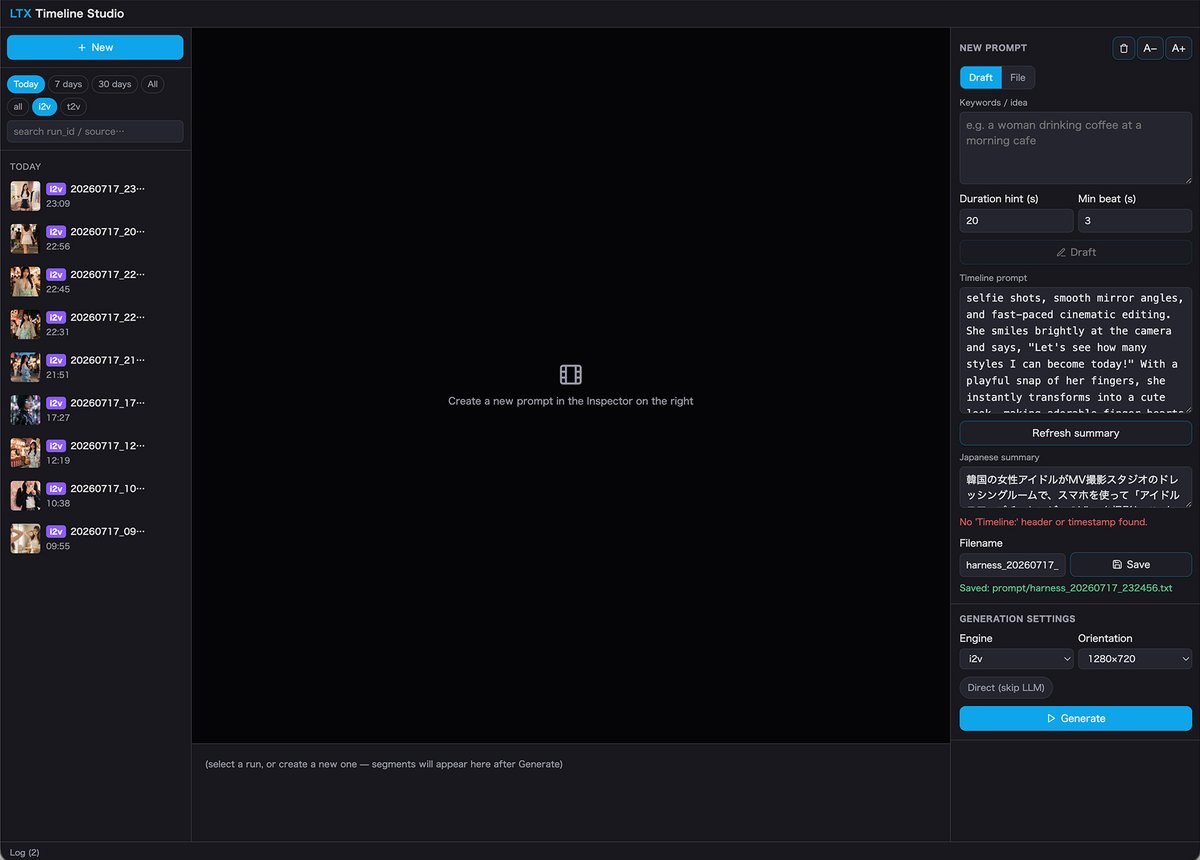
Task: Click the film strip placeholder icon
Action: pyautogui.click(x=571, y=375)
